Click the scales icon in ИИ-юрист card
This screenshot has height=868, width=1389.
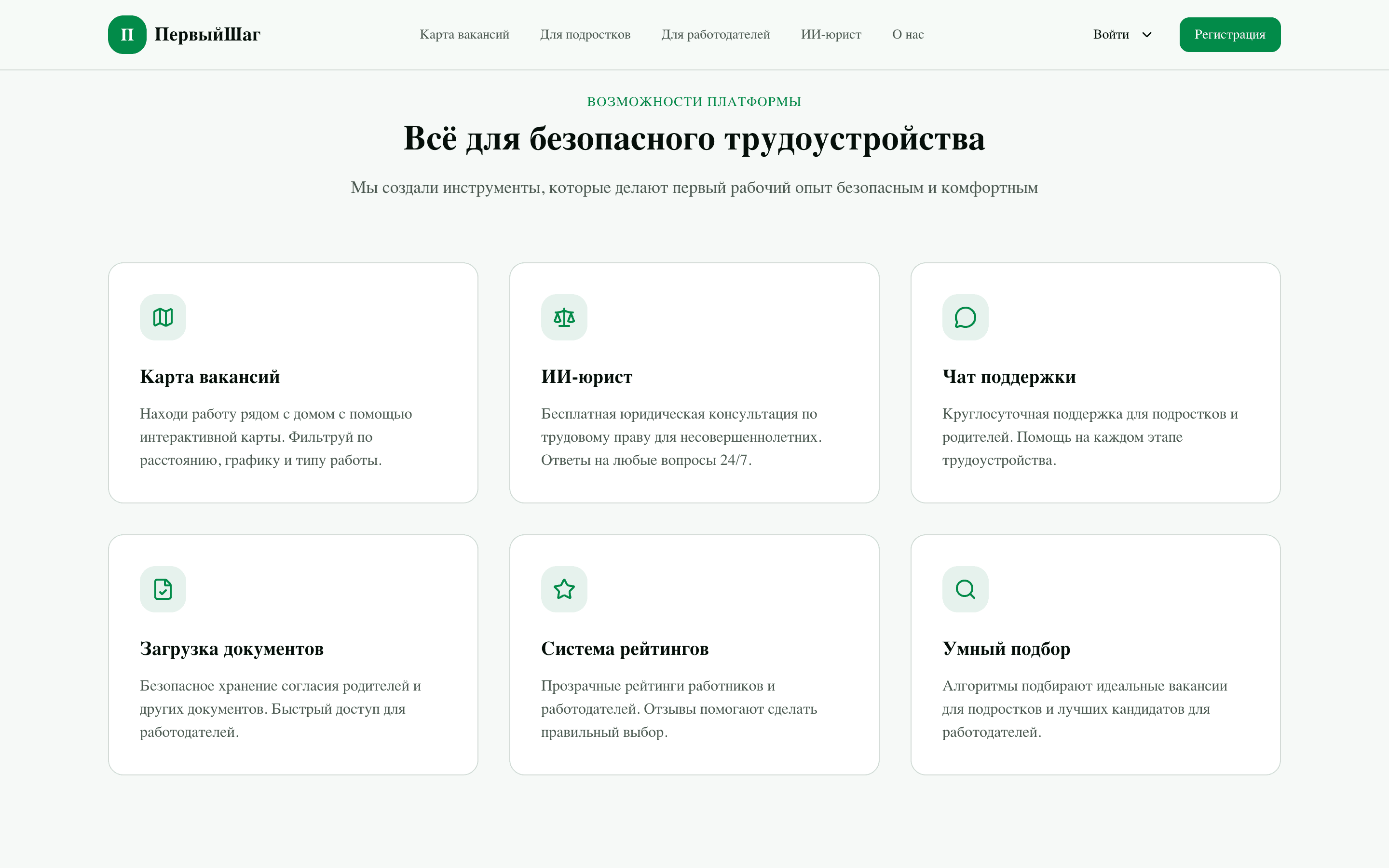(x=564, y=317)
